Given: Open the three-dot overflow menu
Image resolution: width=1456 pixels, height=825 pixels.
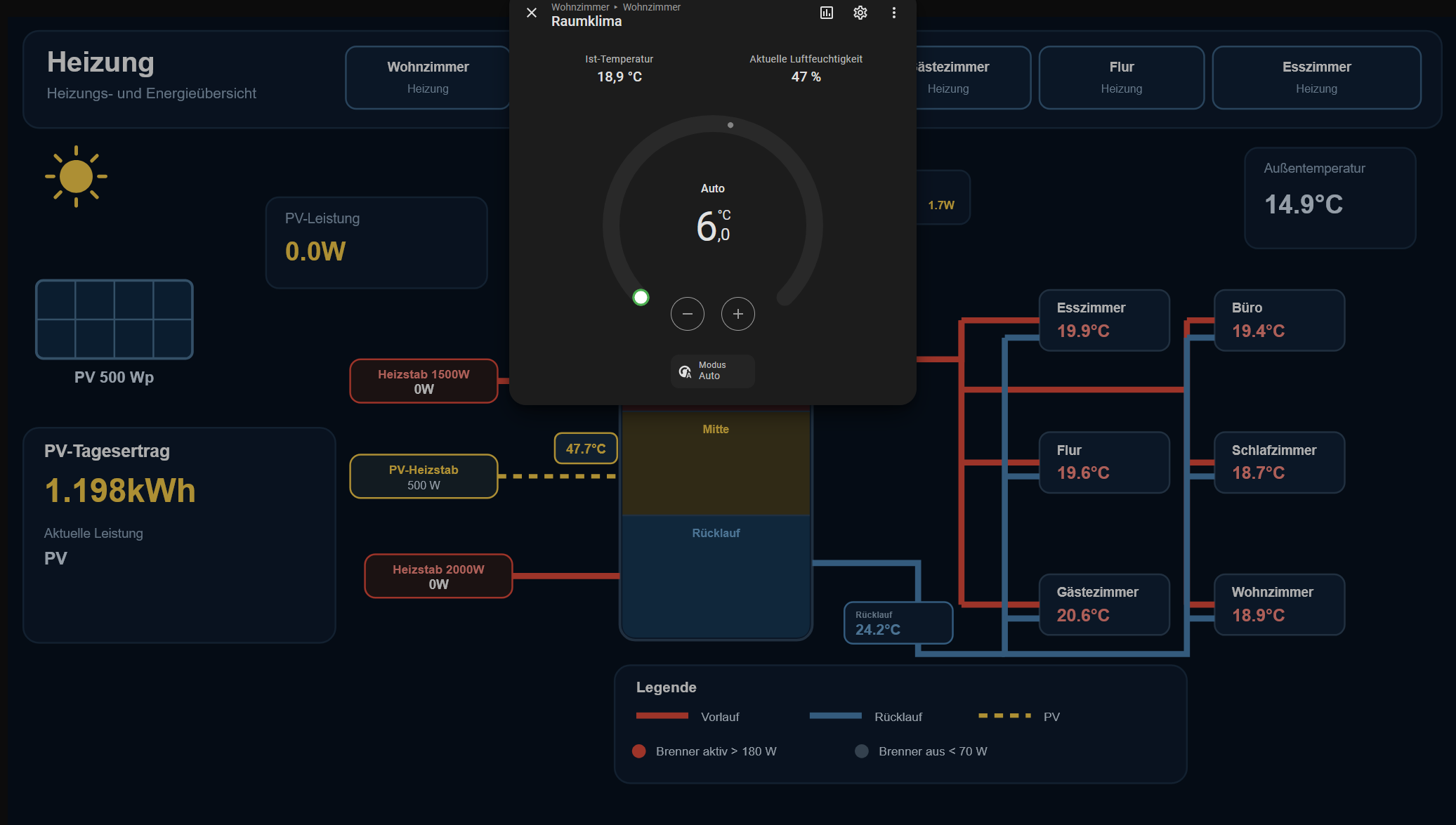Looking at the screenshot, I should (894, 13).
